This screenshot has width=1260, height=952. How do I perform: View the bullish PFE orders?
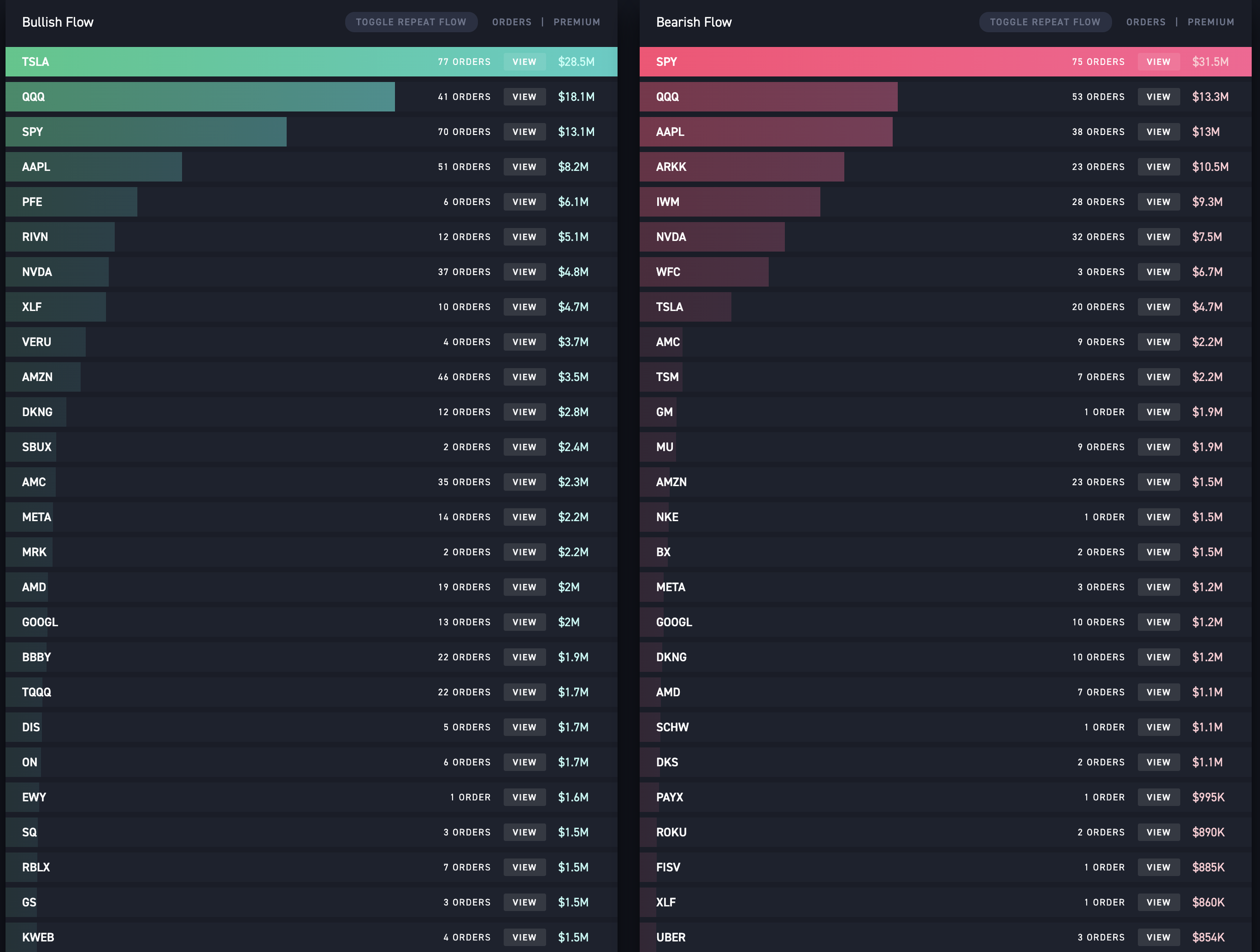click(x=524, y=202)
